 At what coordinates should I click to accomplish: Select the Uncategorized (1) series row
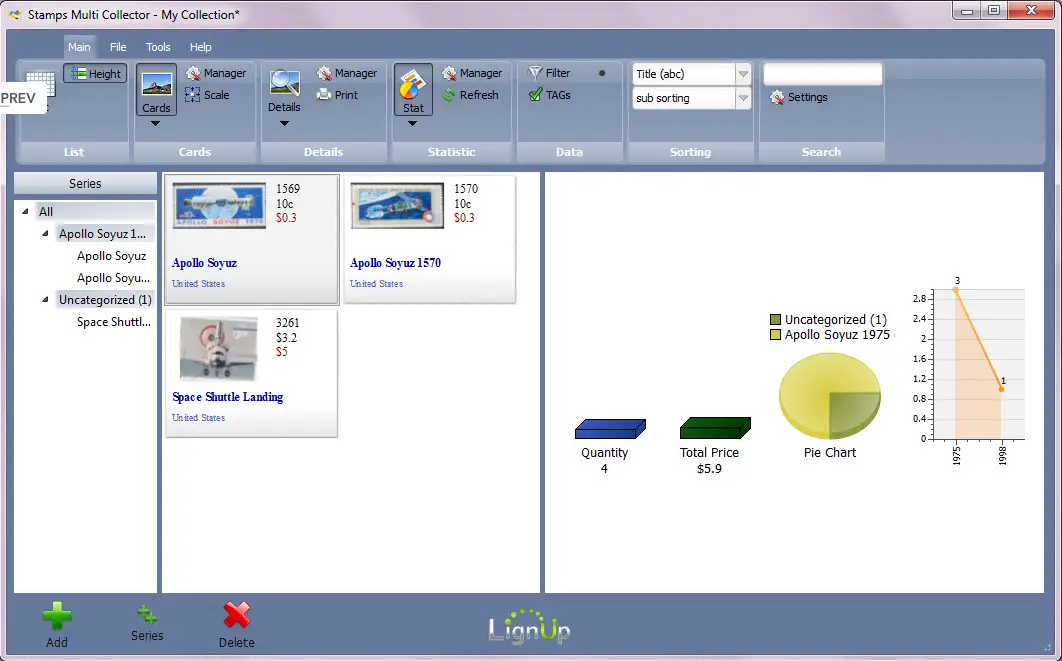pos(105,299)
